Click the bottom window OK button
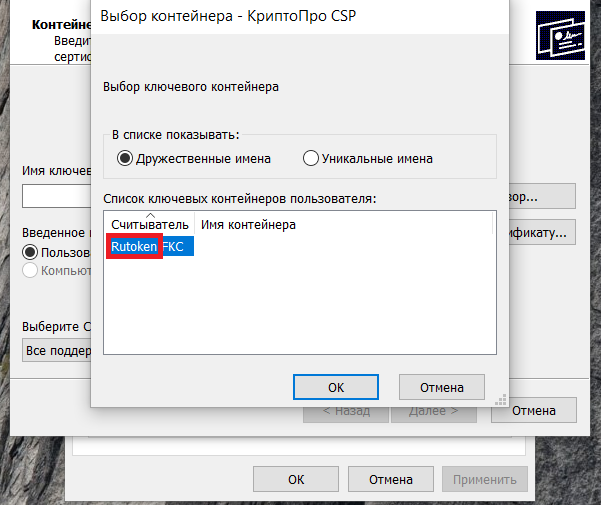Image resolution: width=601 pixels, height=505 pixels. [296, 479]
